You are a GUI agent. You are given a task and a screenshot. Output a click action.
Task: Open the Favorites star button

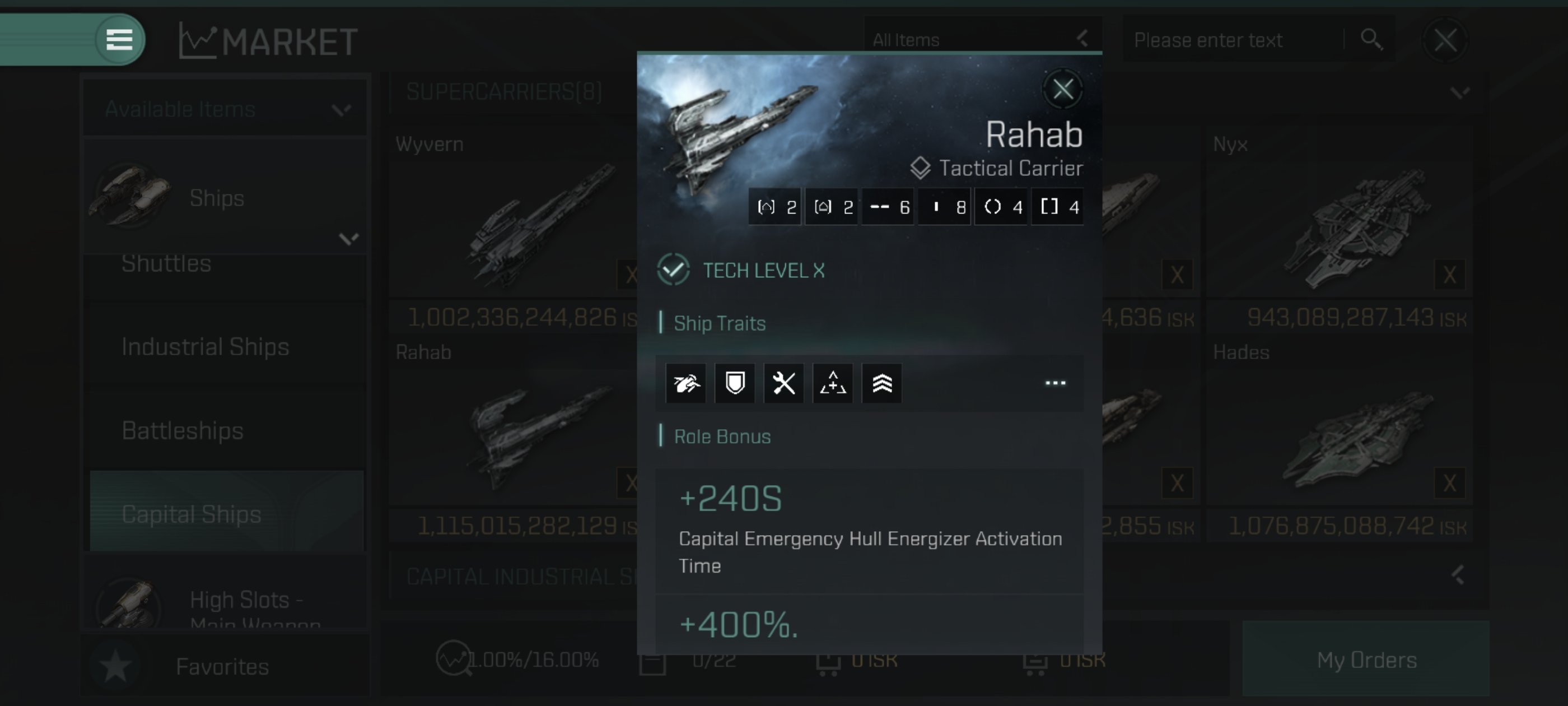(x=116, y=665)
